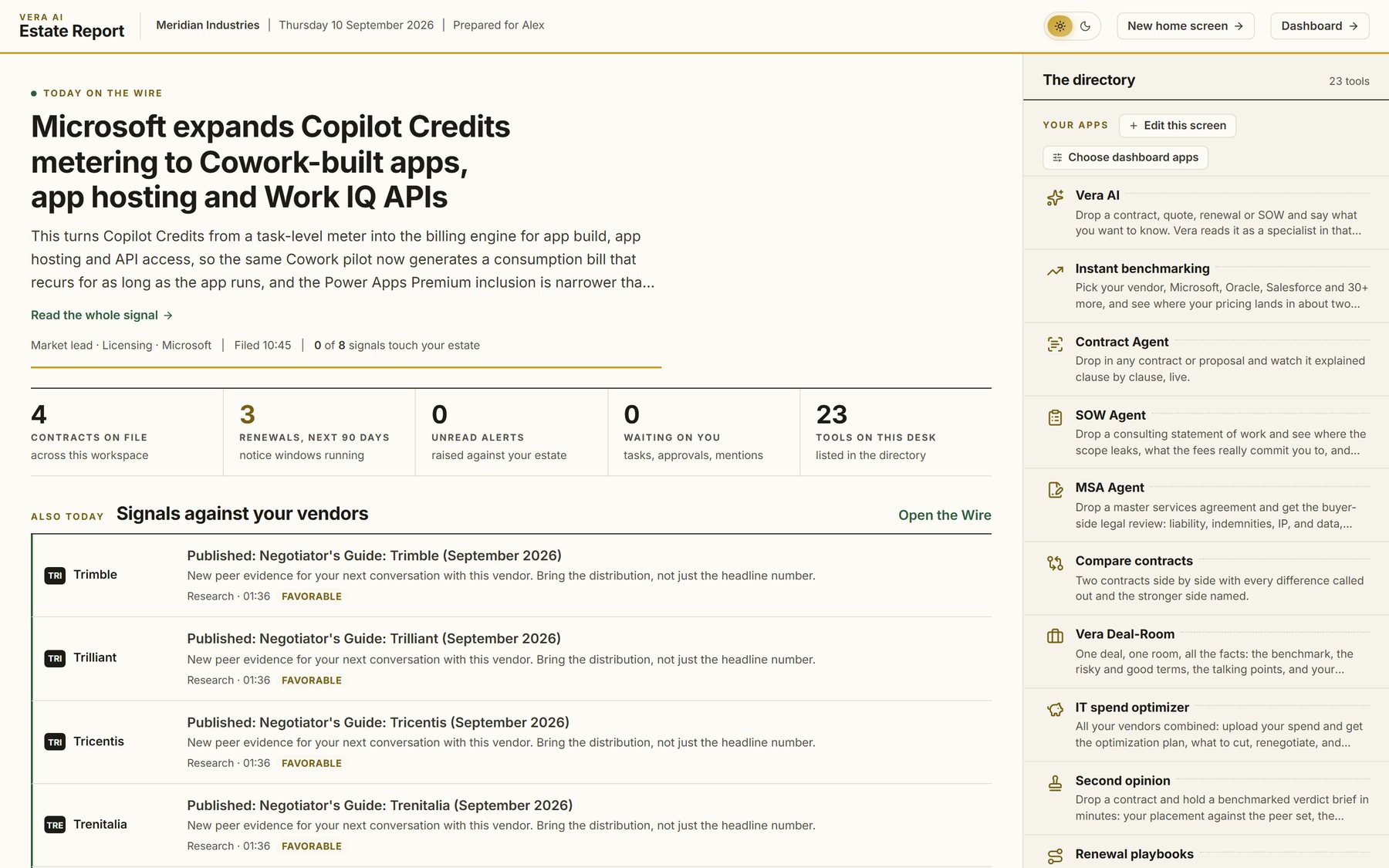Click Edit this screen button
The image size is (1389, 868).
(x=1178, y=126)
